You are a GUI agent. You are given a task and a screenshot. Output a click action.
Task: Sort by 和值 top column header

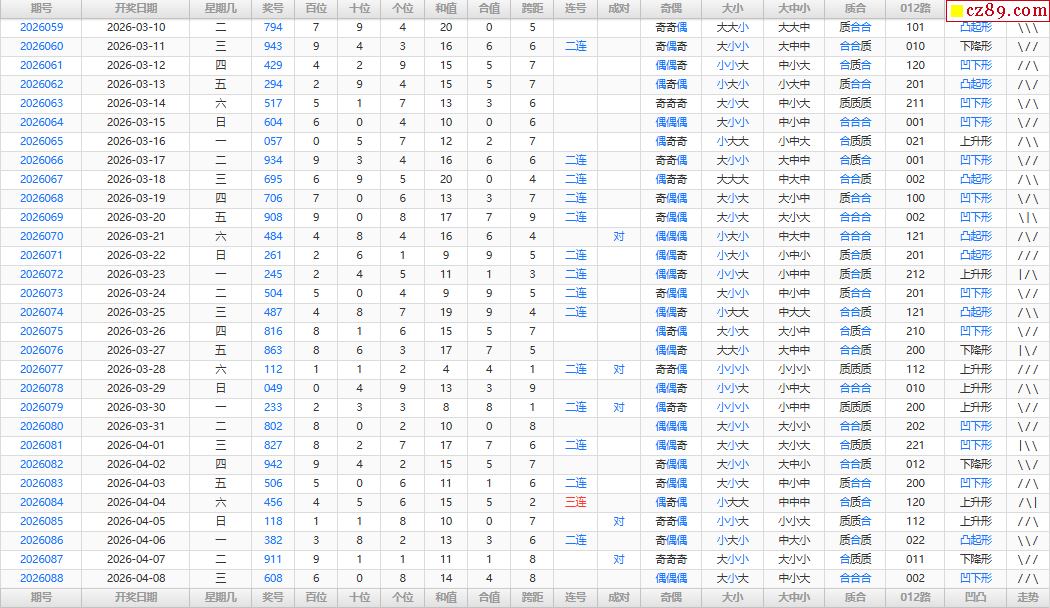click(x=445, y=8)
